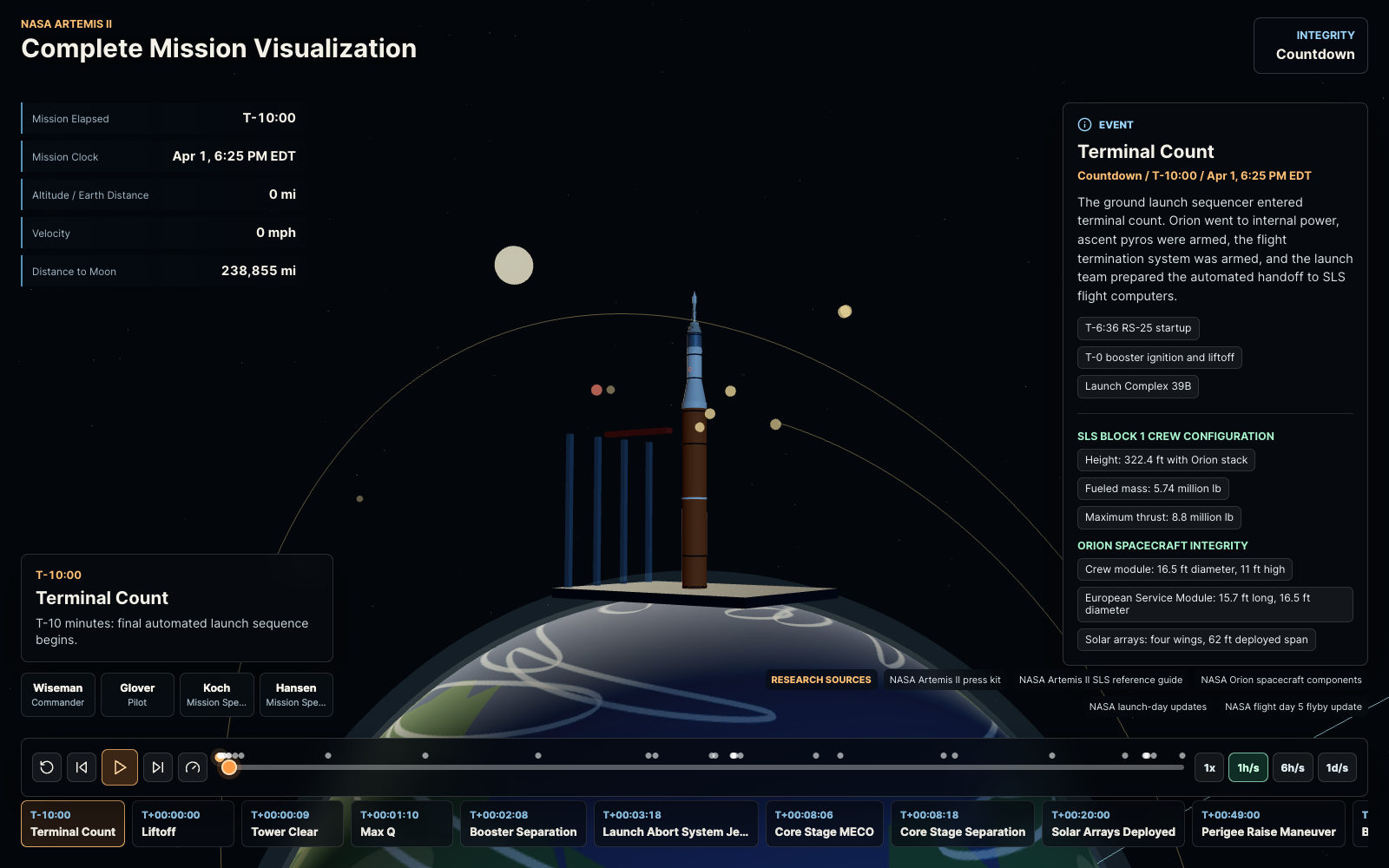
Task: Open NASA Artemis II press kit source
Action: pyautogui.click(x=945, y=680)
